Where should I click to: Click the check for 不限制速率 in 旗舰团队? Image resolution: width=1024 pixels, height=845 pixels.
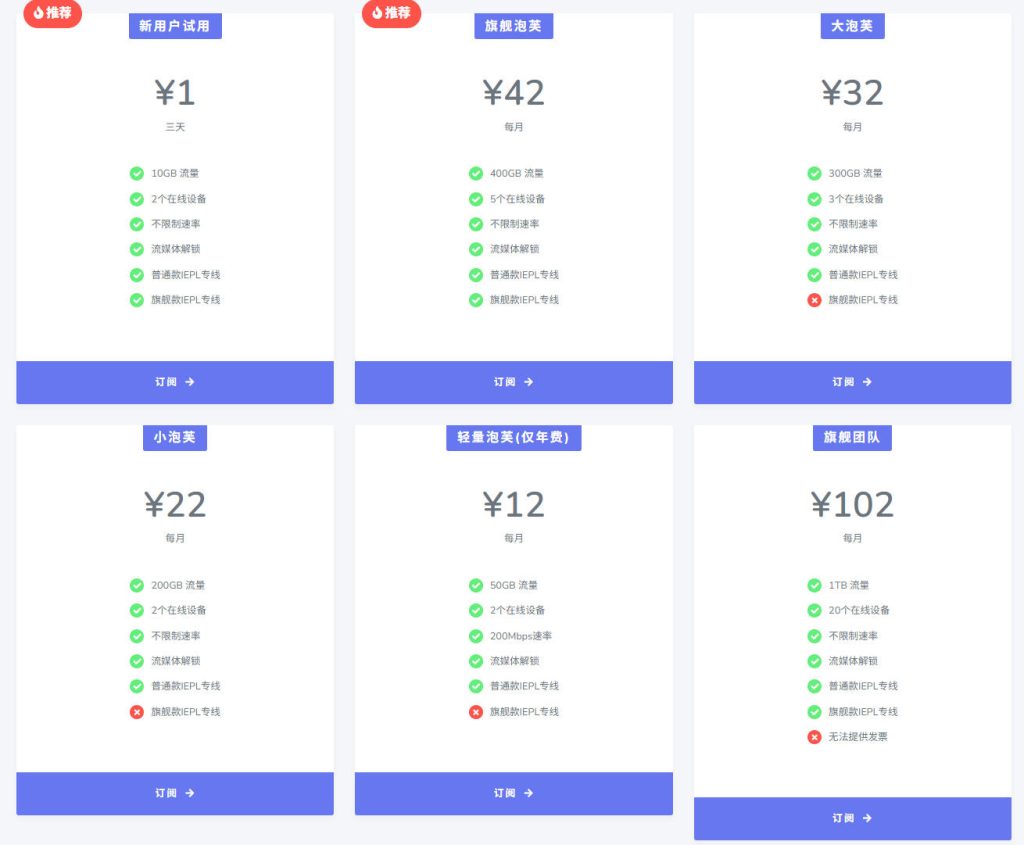pyautogui.click(x=814, y=635)
